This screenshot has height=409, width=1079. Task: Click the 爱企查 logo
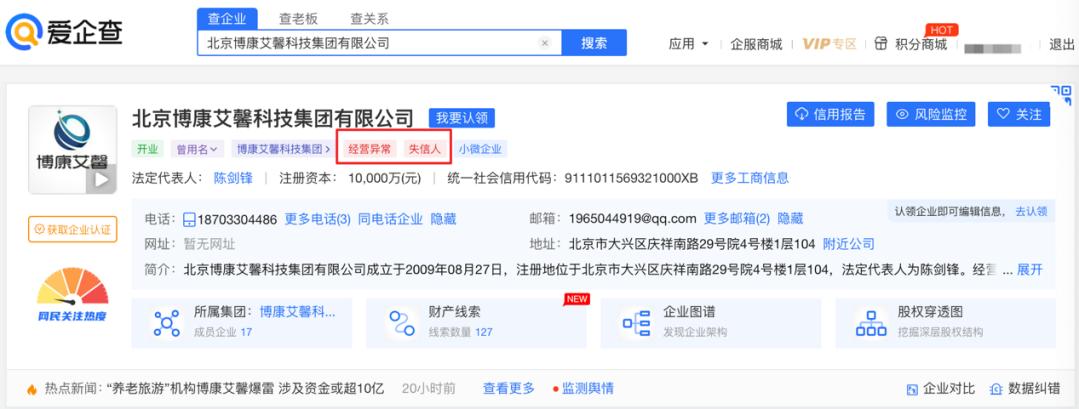(64, 32)
